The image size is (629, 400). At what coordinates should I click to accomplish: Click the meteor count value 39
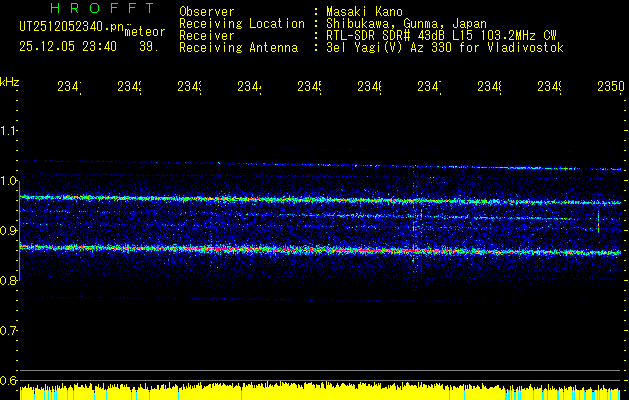click(147, 46)
